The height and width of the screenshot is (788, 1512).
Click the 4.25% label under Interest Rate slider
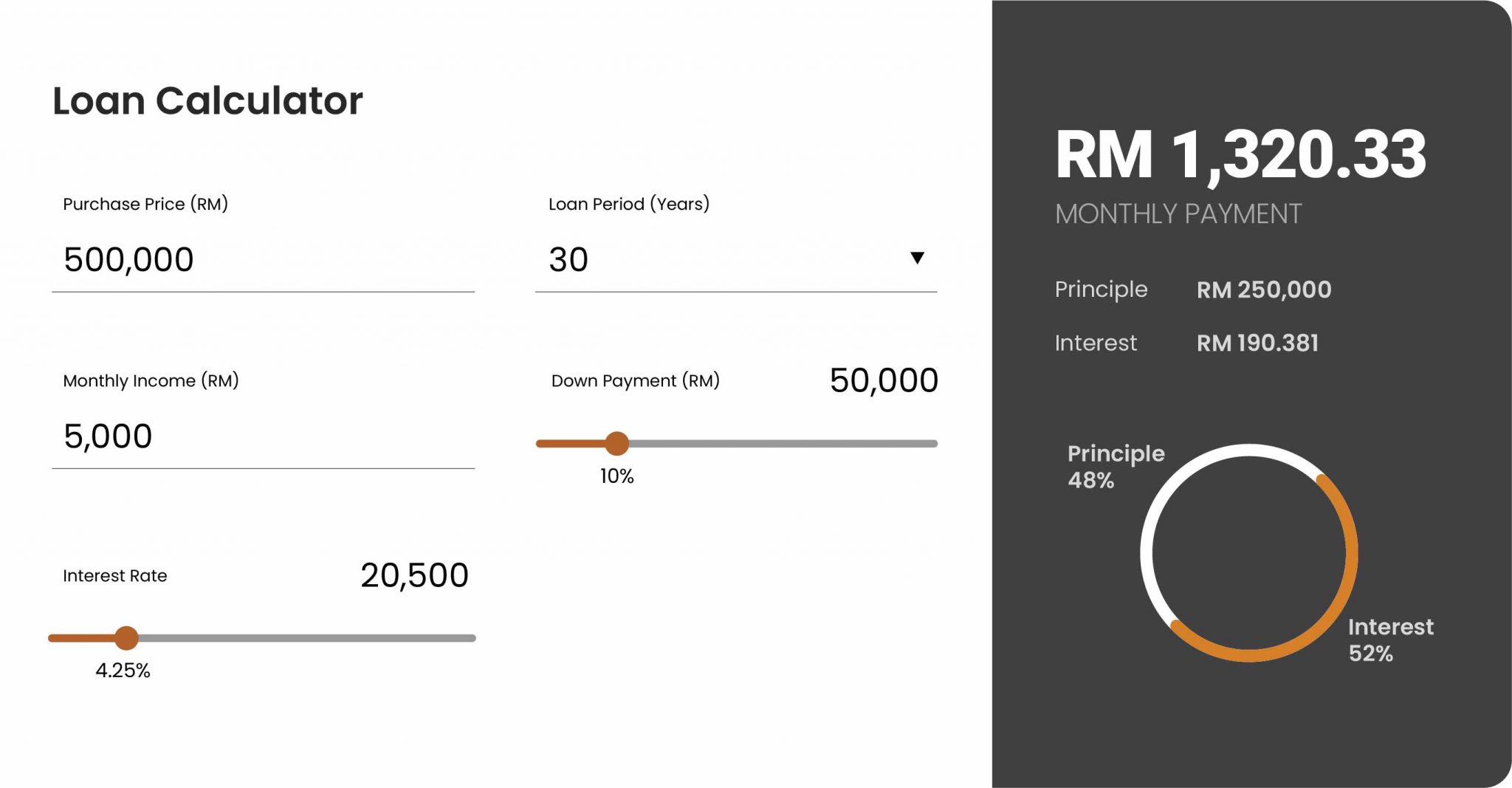(123, 671)
